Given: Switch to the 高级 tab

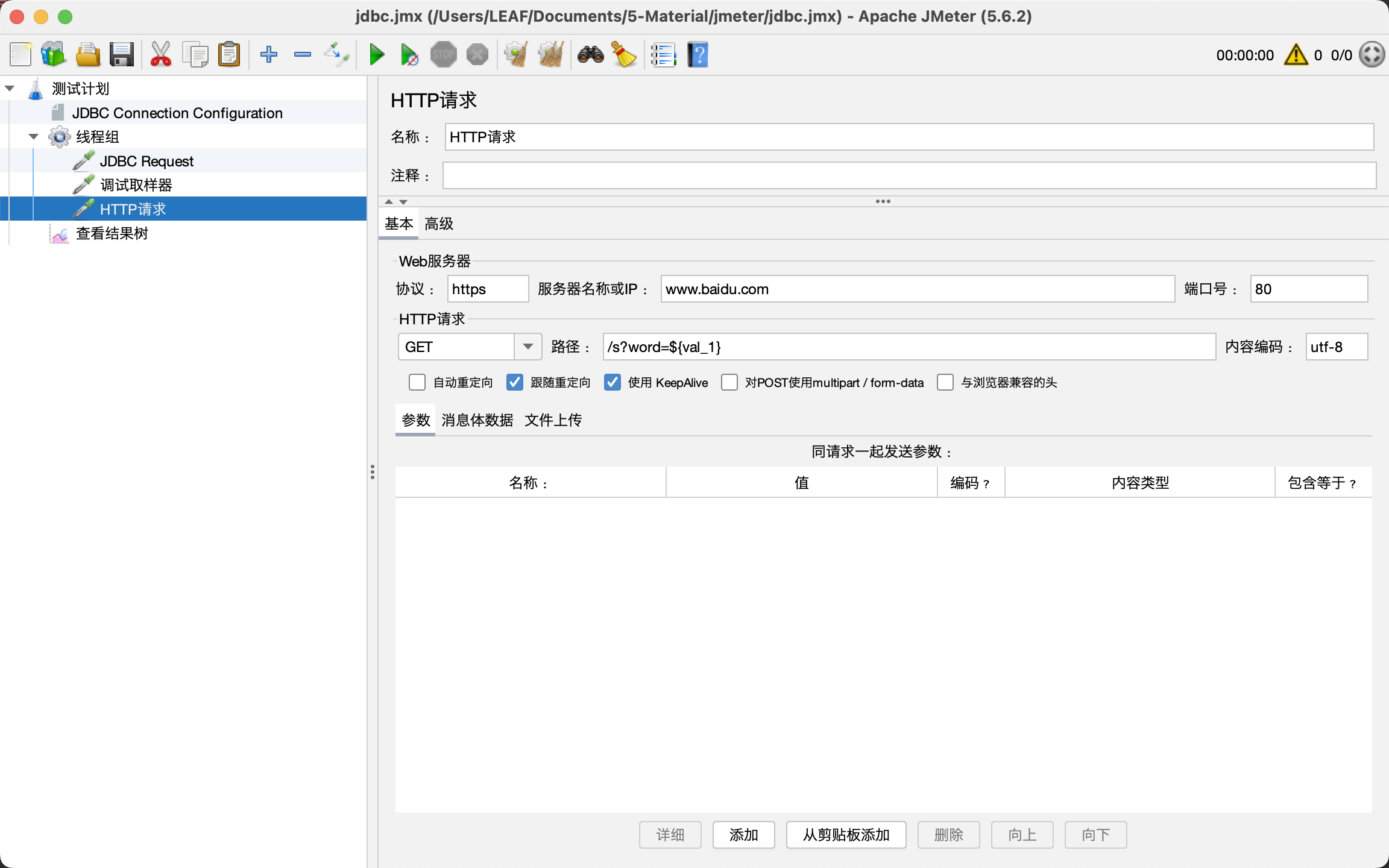Looking at the screenshot, I should [438, 224].
